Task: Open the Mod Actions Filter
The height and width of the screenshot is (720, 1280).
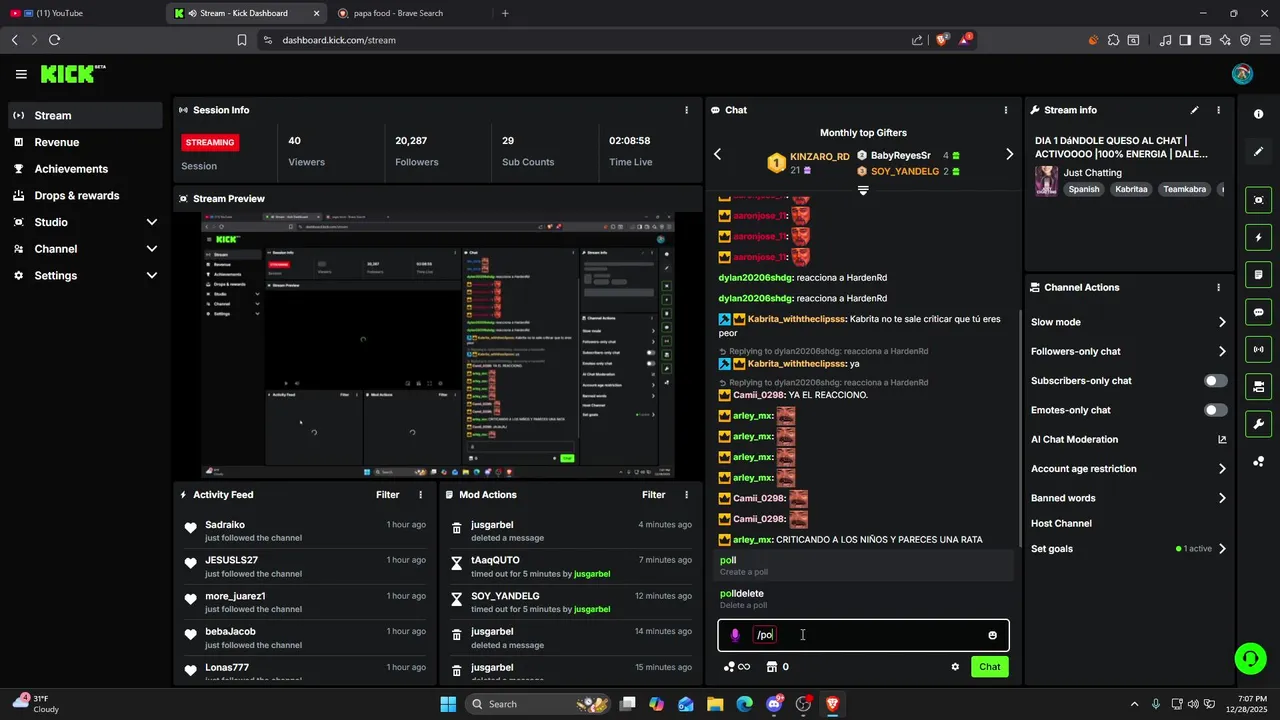Action: click(653, 495)
